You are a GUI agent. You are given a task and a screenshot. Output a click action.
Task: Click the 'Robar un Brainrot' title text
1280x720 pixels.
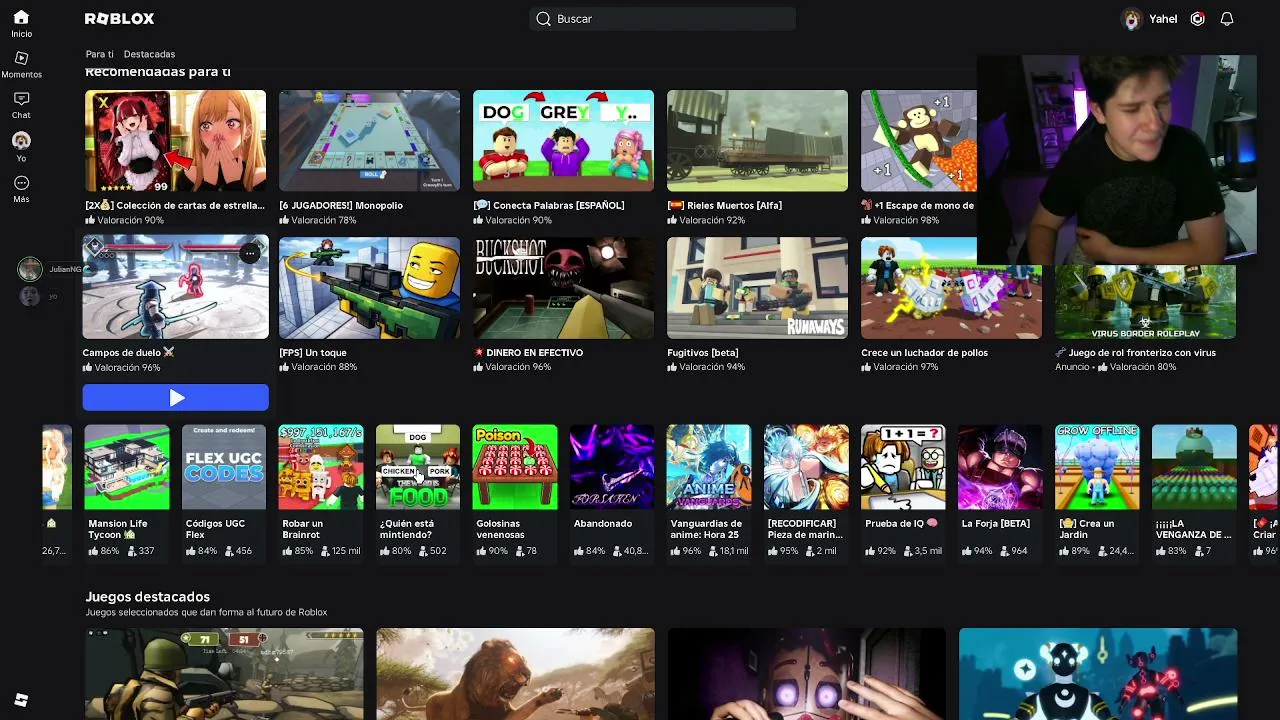(302, 529)
